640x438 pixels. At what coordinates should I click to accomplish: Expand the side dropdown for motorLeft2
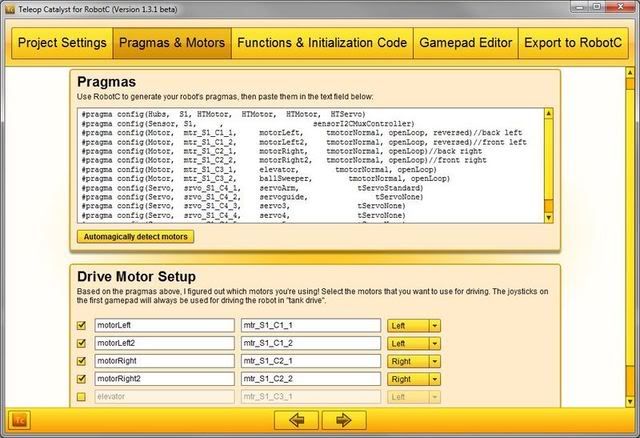tap(434, 343)
